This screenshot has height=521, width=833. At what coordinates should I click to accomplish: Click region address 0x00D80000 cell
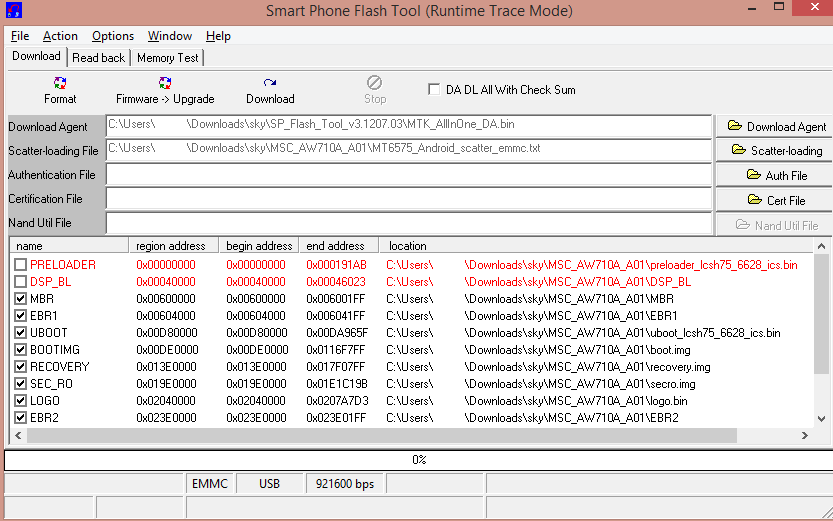coord(167,333)
